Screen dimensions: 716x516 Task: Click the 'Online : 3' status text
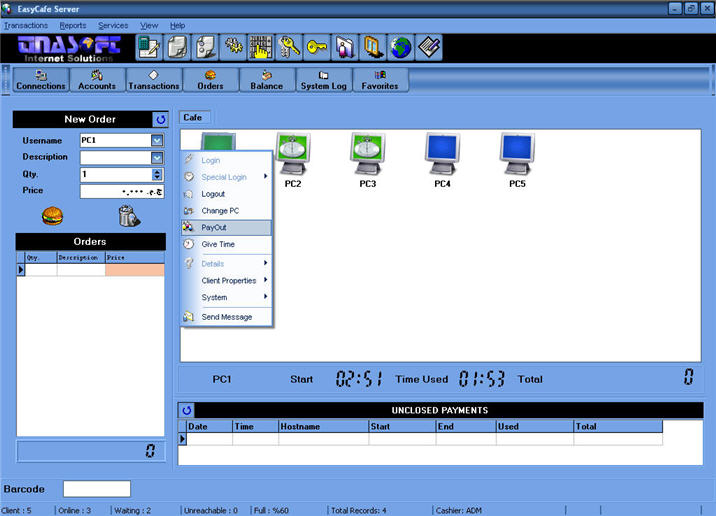click(x=74, y=511)
